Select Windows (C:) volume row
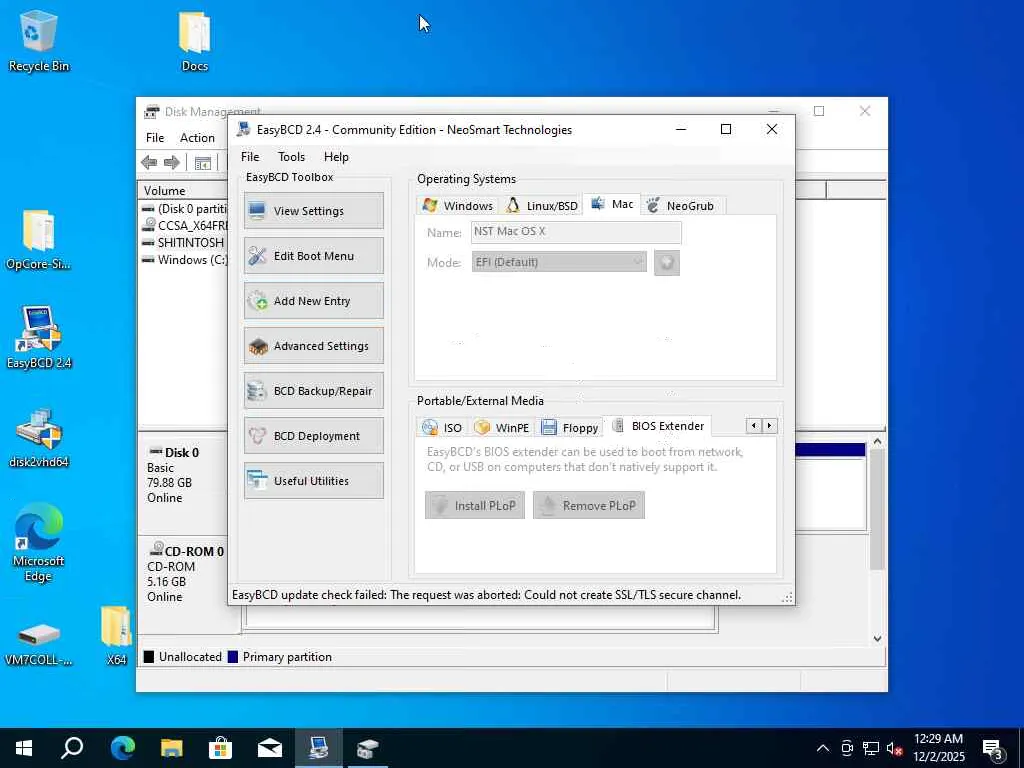 (184, 259)
